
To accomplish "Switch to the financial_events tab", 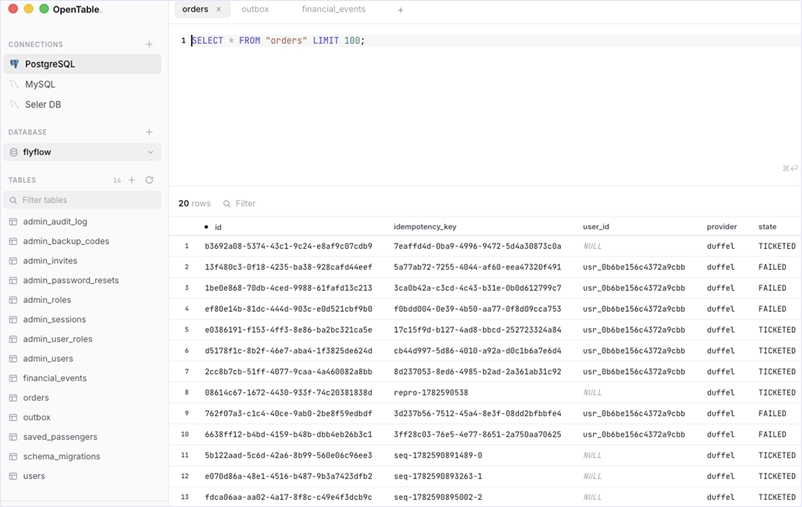I will (x=333, y=9).
